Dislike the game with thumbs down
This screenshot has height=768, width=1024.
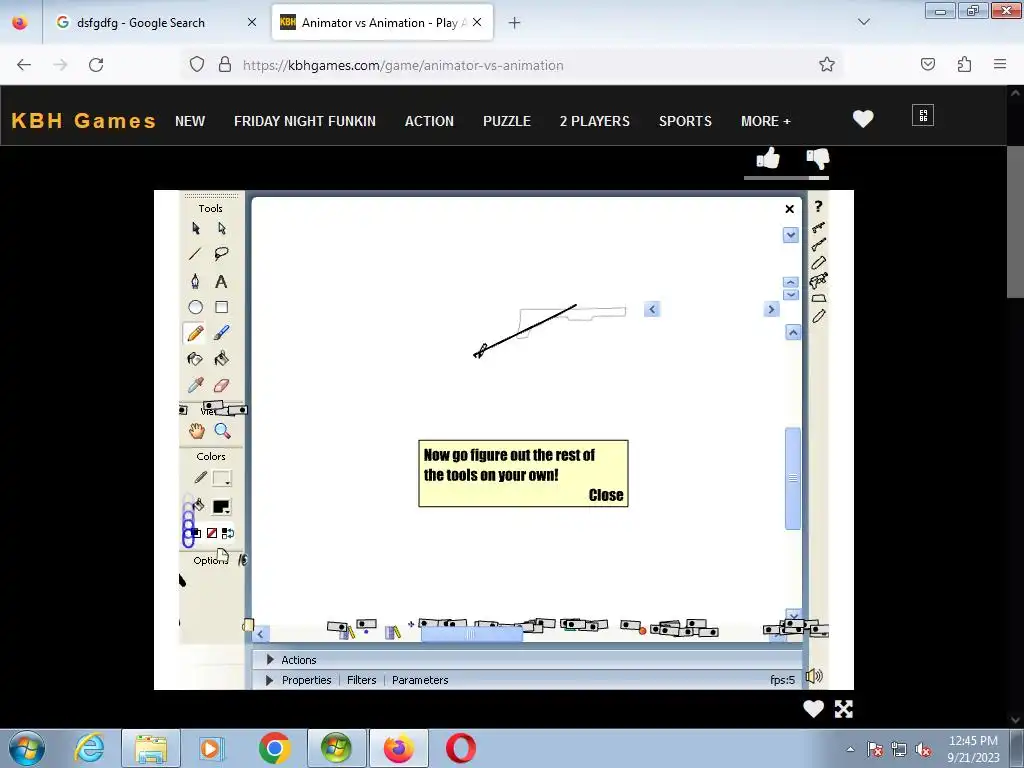pos(818,159)
